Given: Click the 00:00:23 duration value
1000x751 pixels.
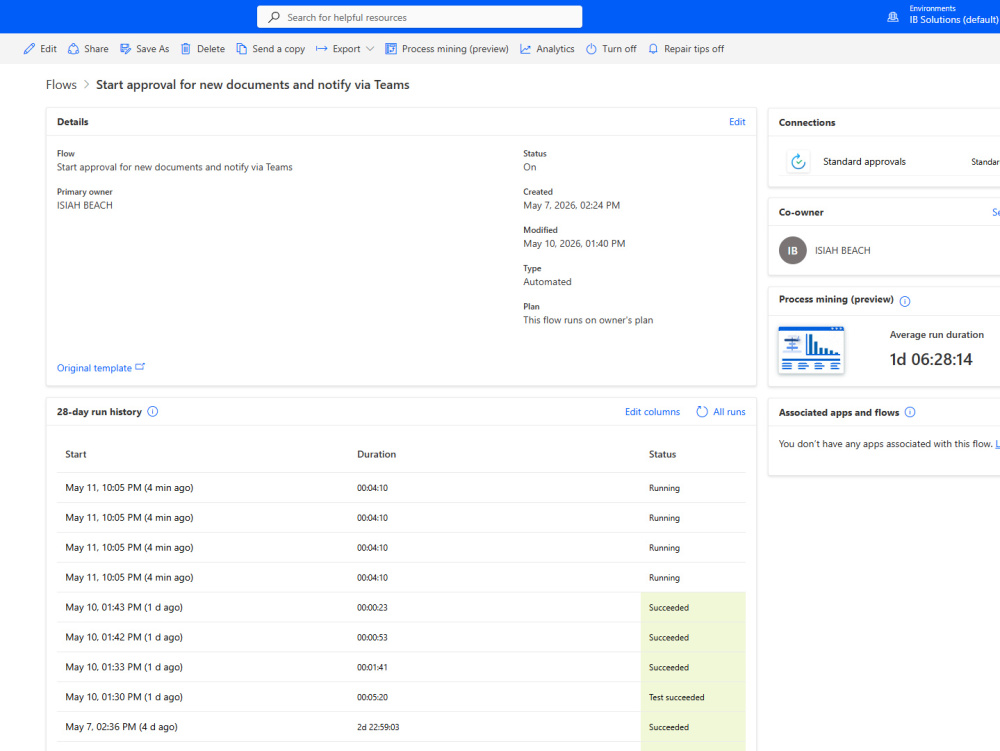Looking at the screenshot, I should pyautogui.click(x=372, y=608).
